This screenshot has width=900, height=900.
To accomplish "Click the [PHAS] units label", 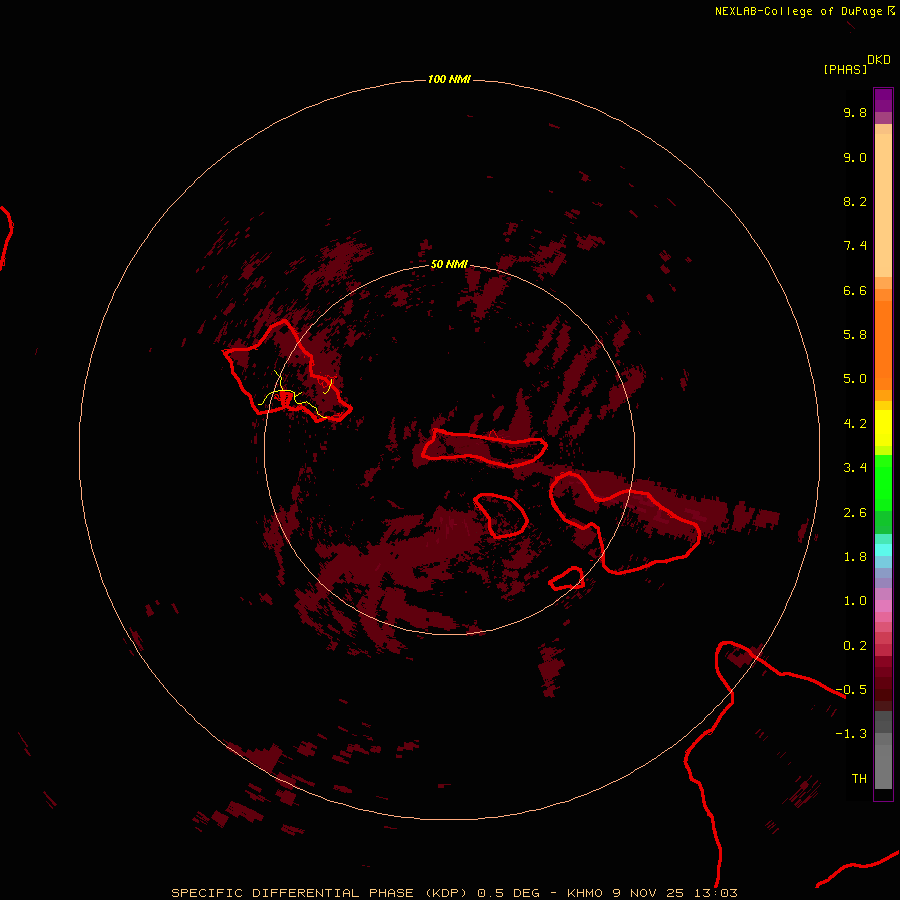I will point(845,69).
